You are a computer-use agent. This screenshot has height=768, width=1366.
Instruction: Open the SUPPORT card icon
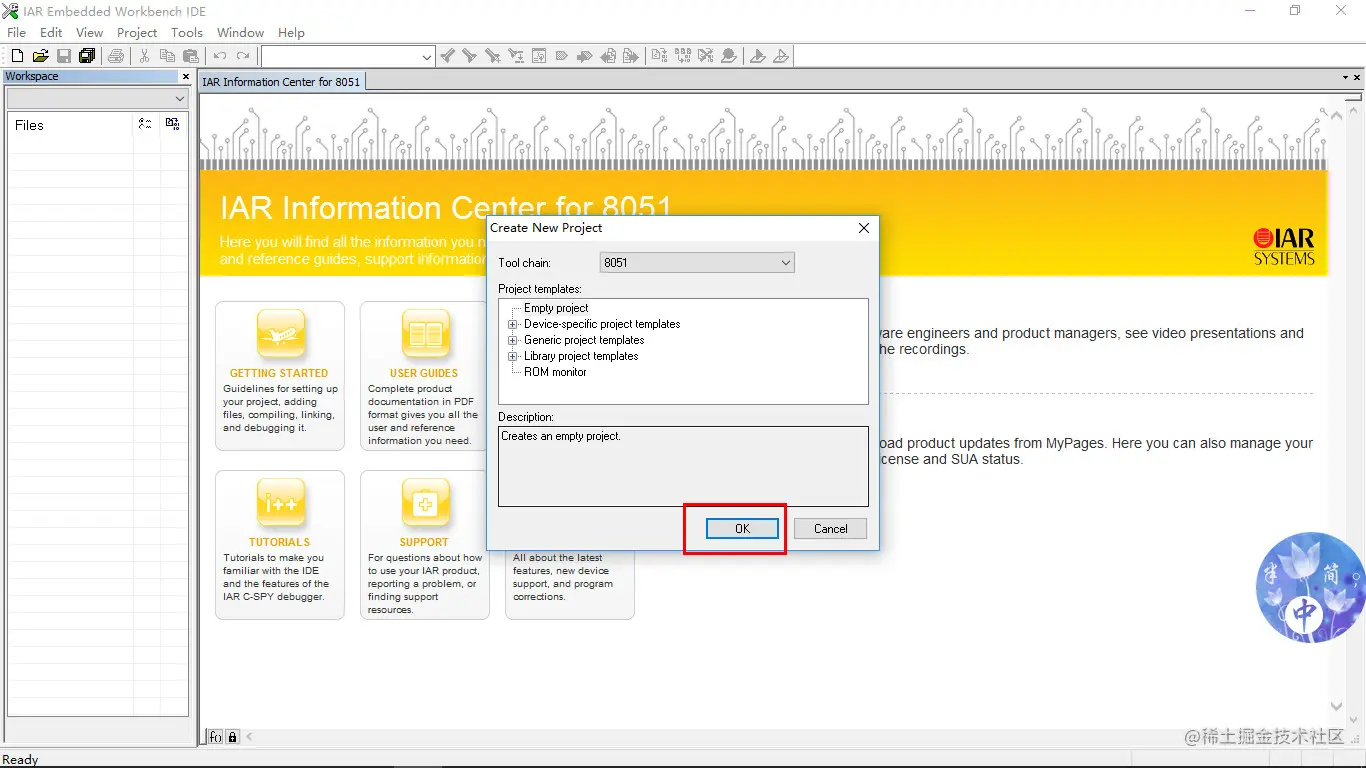click(x=426, y=503)
